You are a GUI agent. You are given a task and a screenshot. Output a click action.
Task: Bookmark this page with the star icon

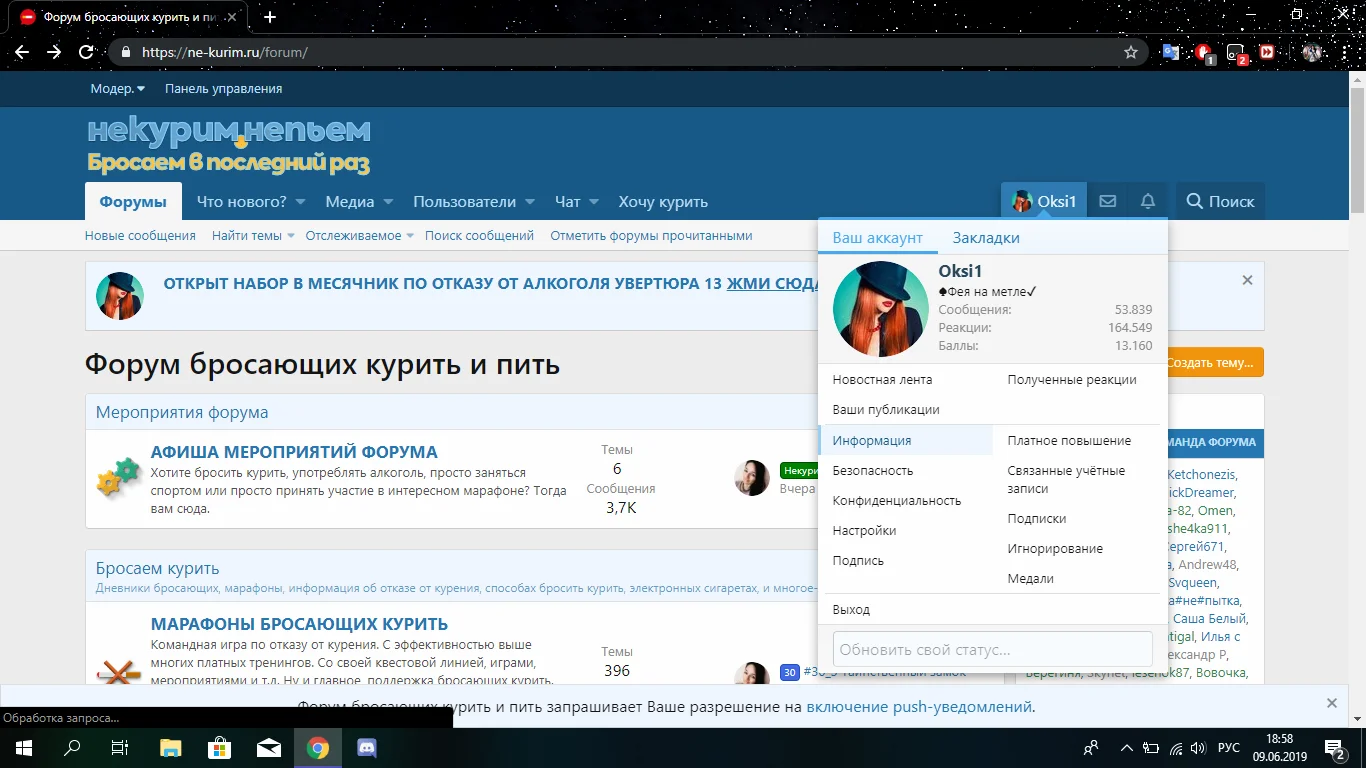[x=1131, y=52]
